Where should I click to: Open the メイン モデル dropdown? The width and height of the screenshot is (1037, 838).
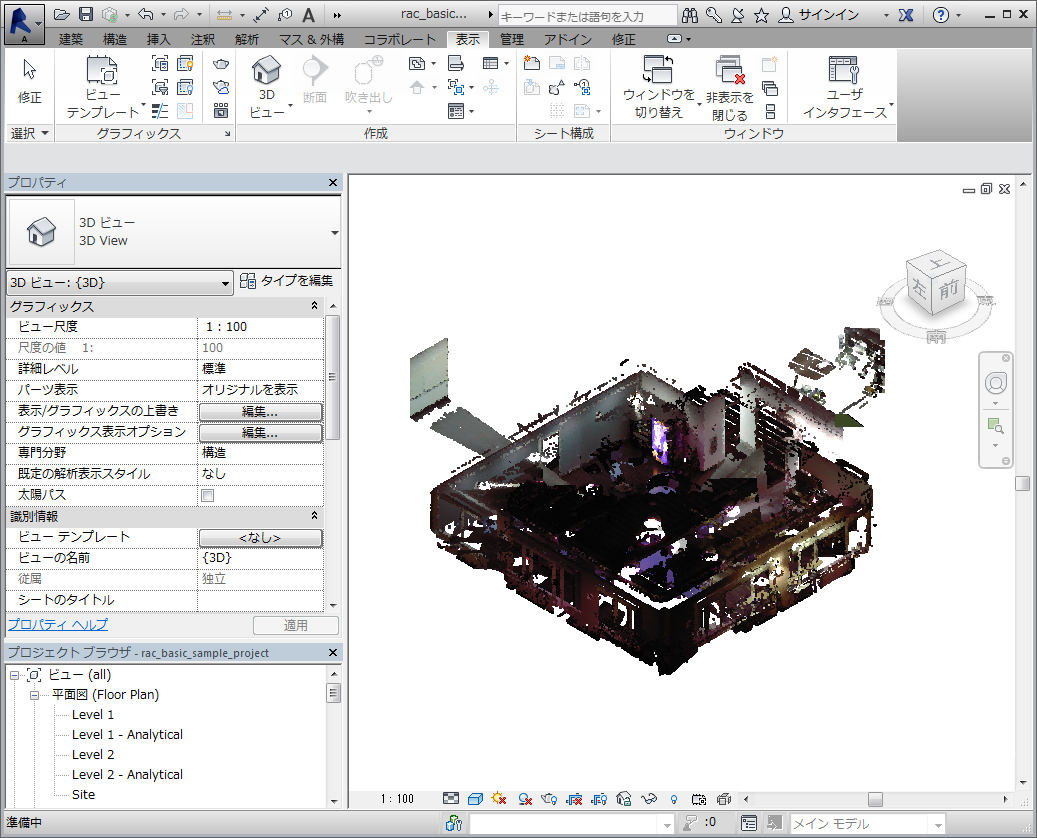click(935, 824)
